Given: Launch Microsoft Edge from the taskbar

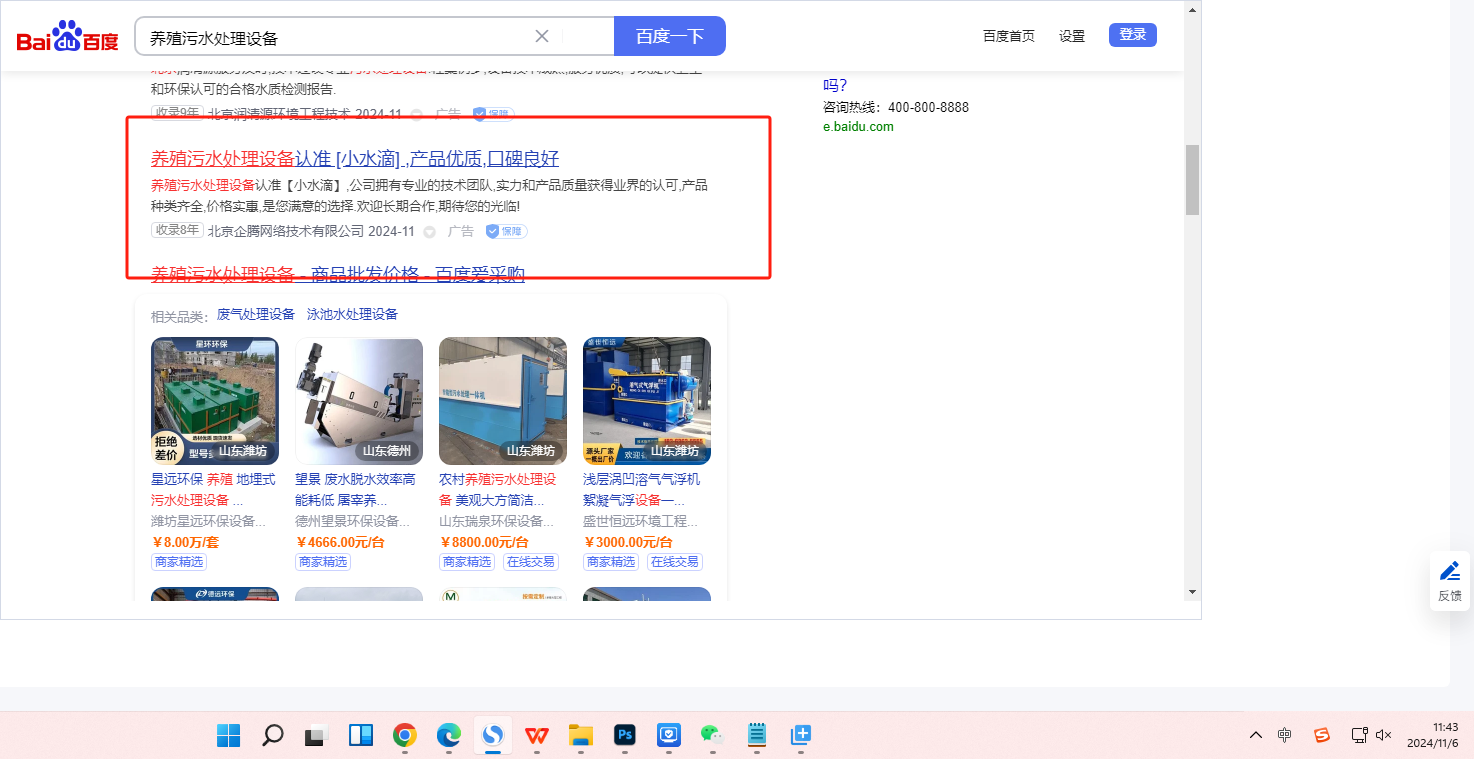Looking at the screenshot, I should tap(449, 735).
